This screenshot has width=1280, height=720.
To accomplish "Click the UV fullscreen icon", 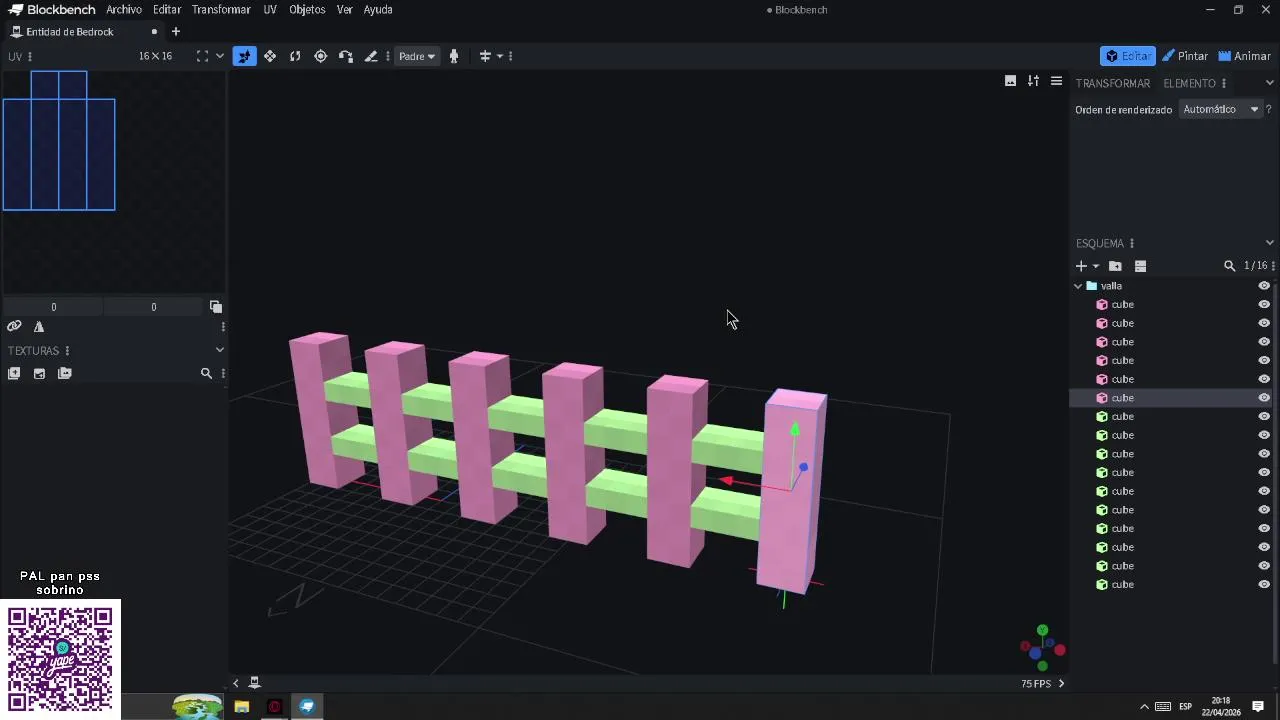I will coord(202,56).
